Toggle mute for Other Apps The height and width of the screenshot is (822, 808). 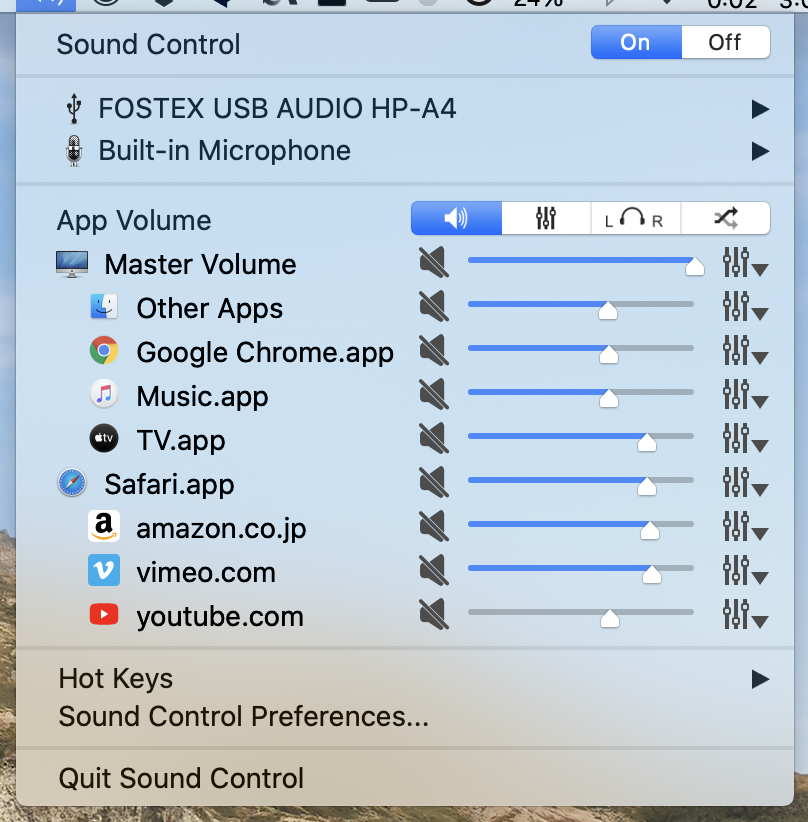(x=434, y=306)
